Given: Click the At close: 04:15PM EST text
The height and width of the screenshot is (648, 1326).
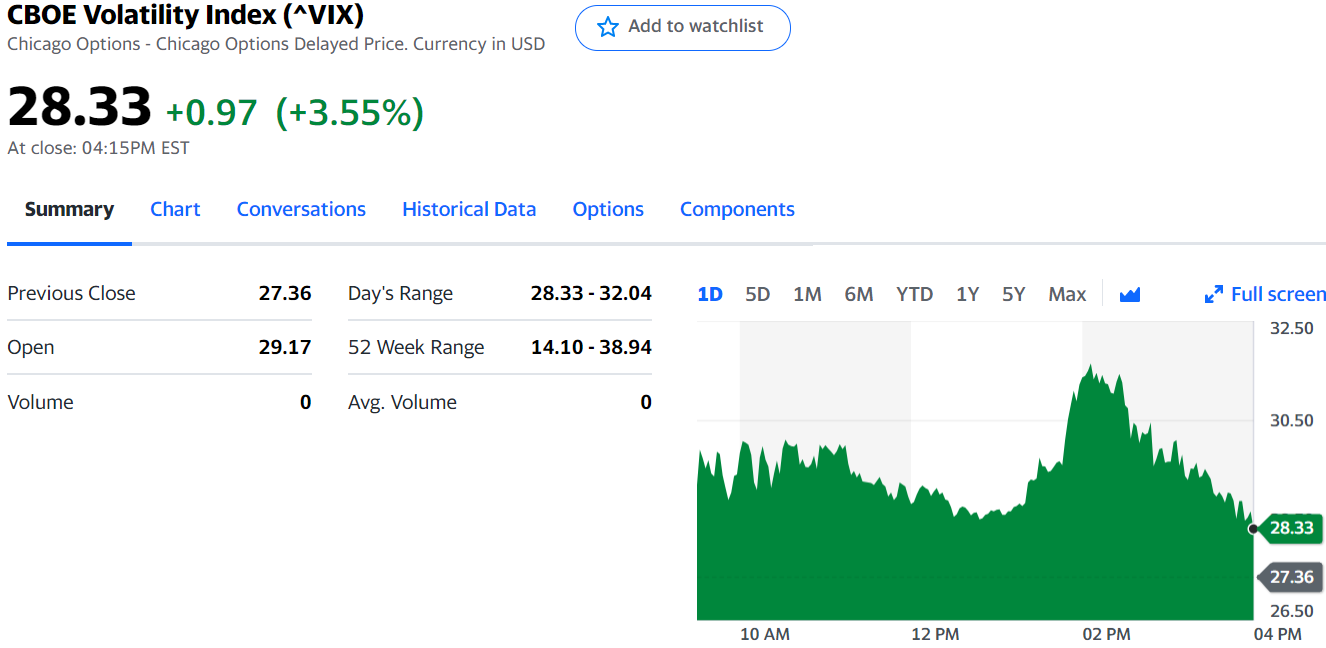Looking at the screenshot, I should (x=98, y=148).
